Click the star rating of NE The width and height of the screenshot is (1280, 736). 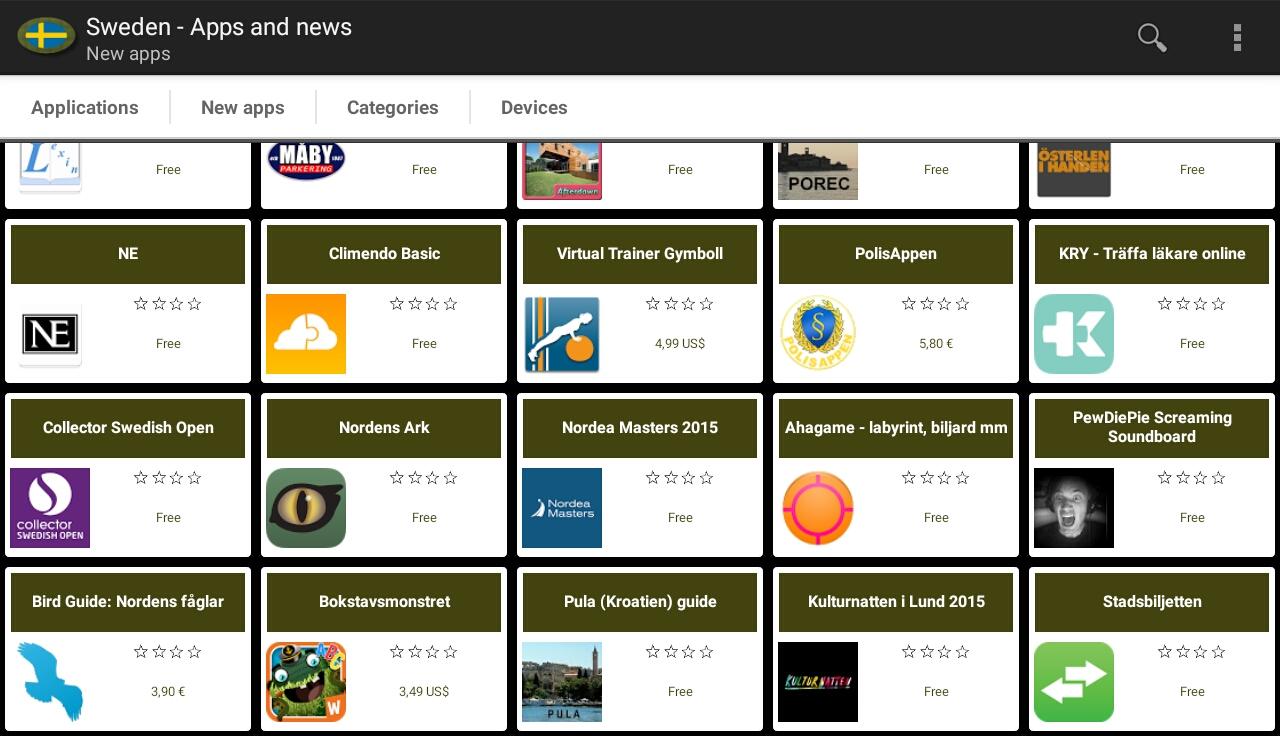tap(168, 304)
